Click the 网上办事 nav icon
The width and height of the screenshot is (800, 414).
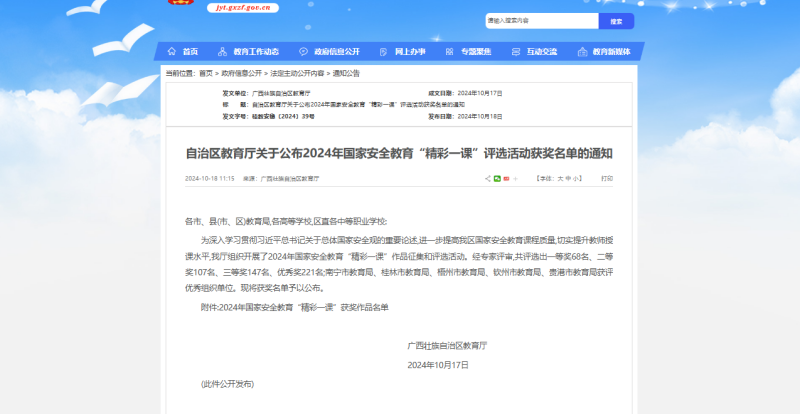[383, 51]
